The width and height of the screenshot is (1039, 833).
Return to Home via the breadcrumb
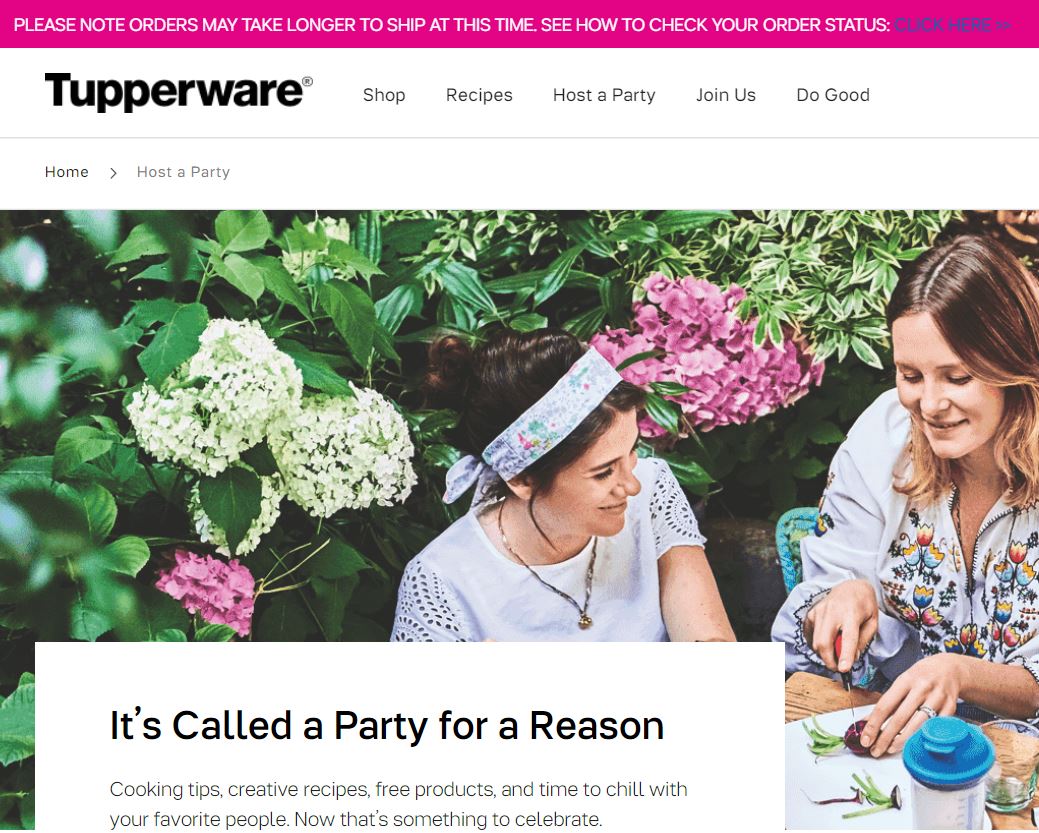(66, 172)
